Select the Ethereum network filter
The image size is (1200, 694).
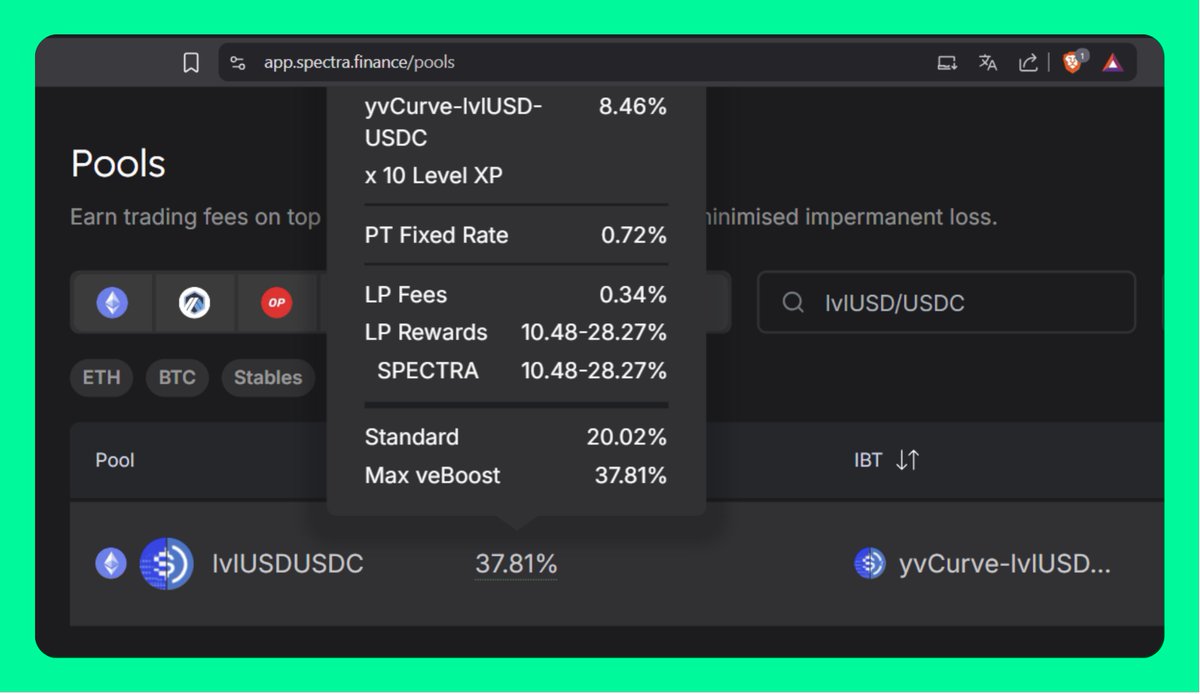pos(112,303)
